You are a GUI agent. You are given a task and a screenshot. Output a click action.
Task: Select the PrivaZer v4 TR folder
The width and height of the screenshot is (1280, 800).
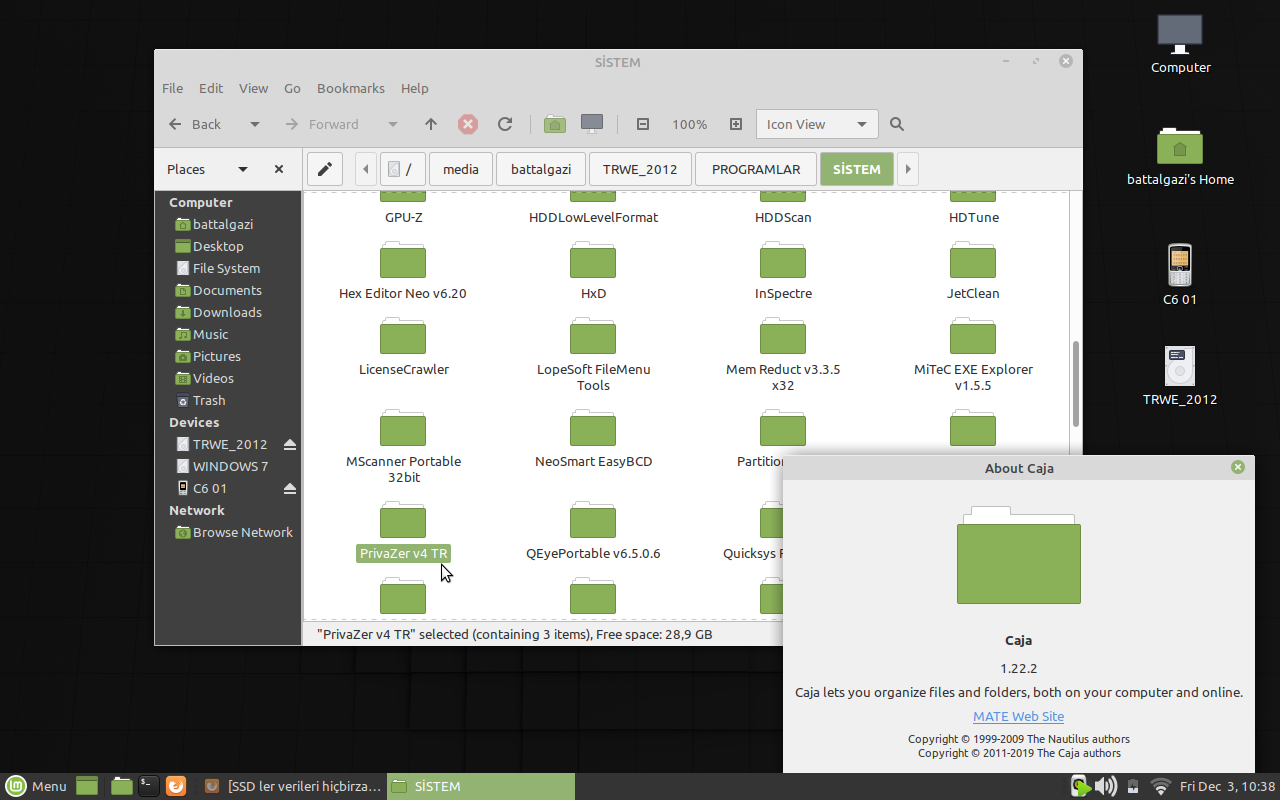point(403,530)
